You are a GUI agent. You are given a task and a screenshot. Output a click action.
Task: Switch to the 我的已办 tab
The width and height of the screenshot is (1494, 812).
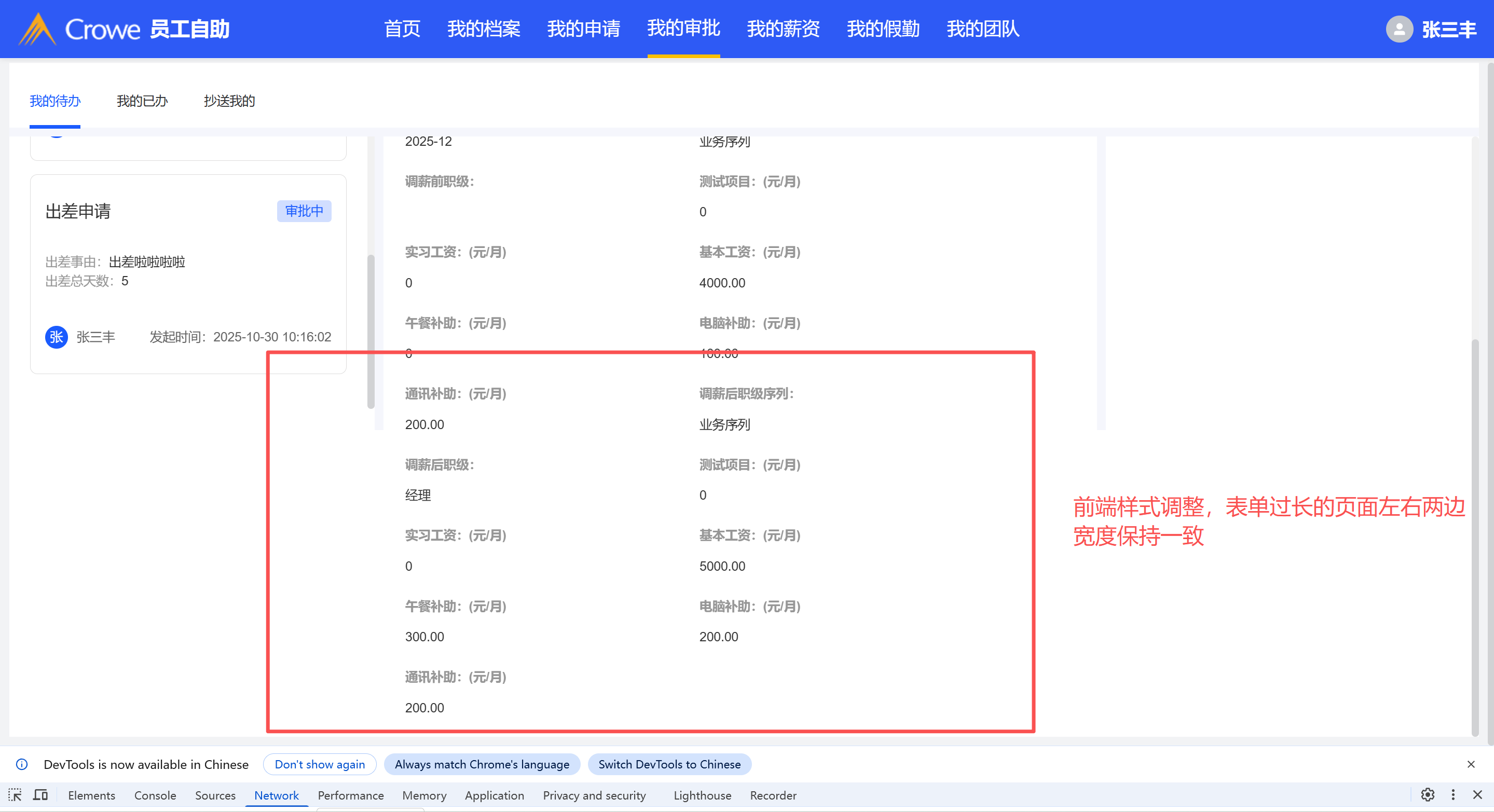tap(142, 102)
